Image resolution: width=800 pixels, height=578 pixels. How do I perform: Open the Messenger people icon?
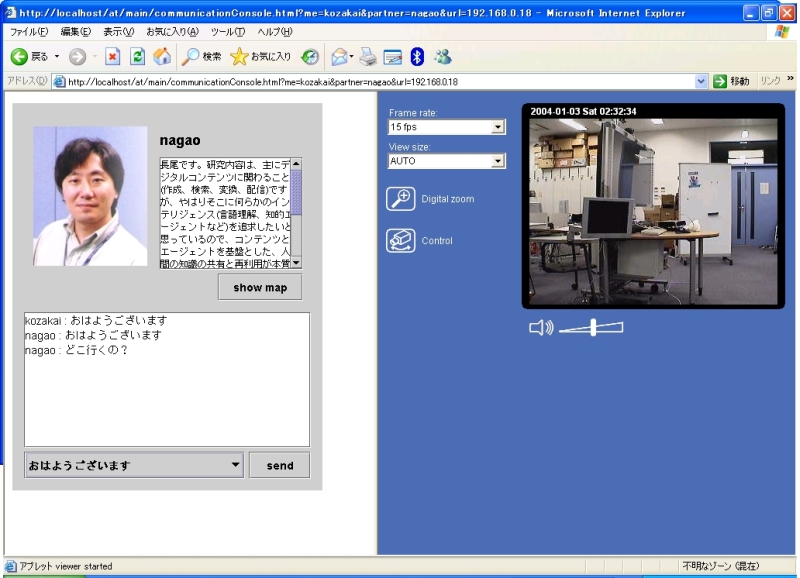(442, 57)
